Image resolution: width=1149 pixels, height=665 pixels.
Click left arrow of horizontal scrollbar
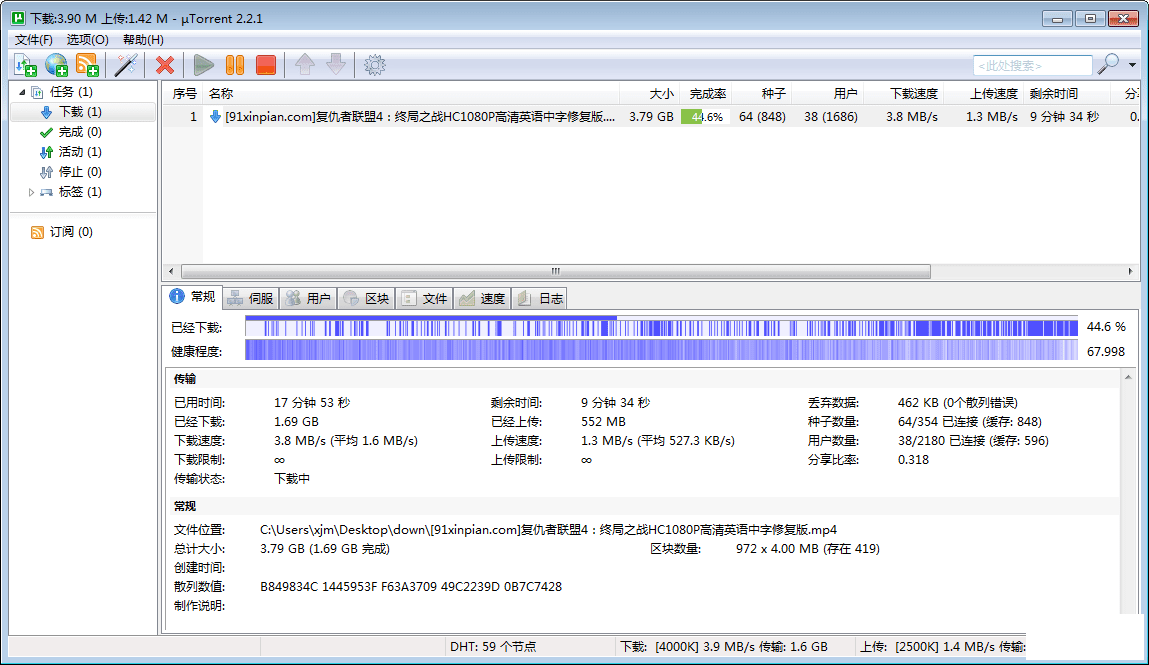coord(171,272)
